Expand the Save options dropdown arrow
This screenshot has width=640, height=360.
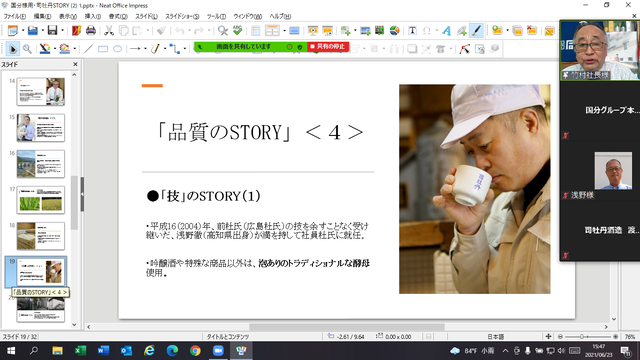point(62,31)
